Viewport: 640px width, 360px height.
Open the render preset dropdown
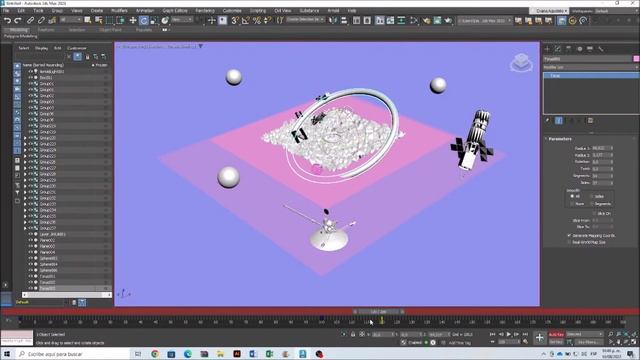click(x=484, y=20)
